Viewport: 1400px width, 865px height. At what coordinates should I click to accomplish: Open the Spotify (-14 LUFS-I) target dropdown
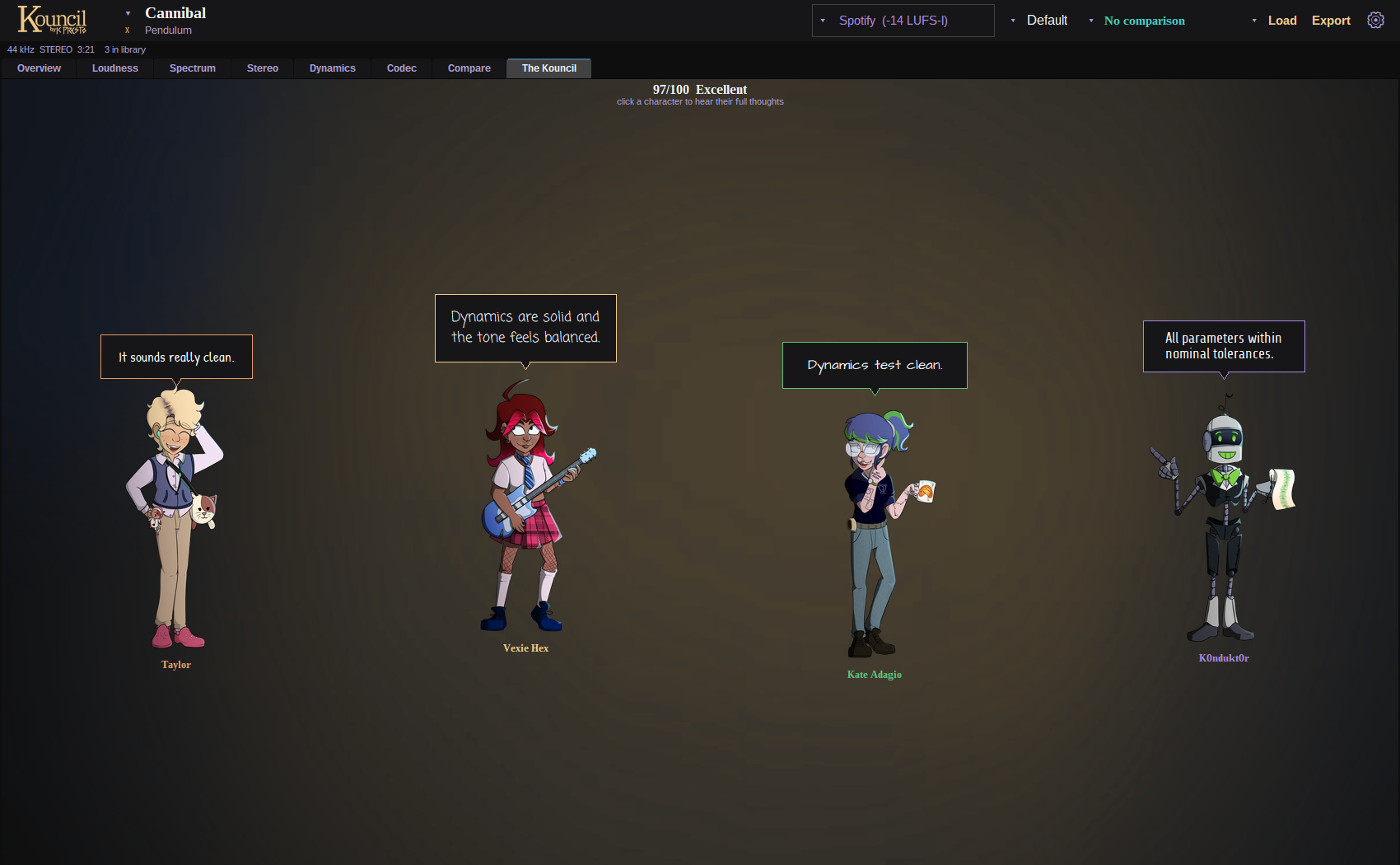click(x=903, y=21)
